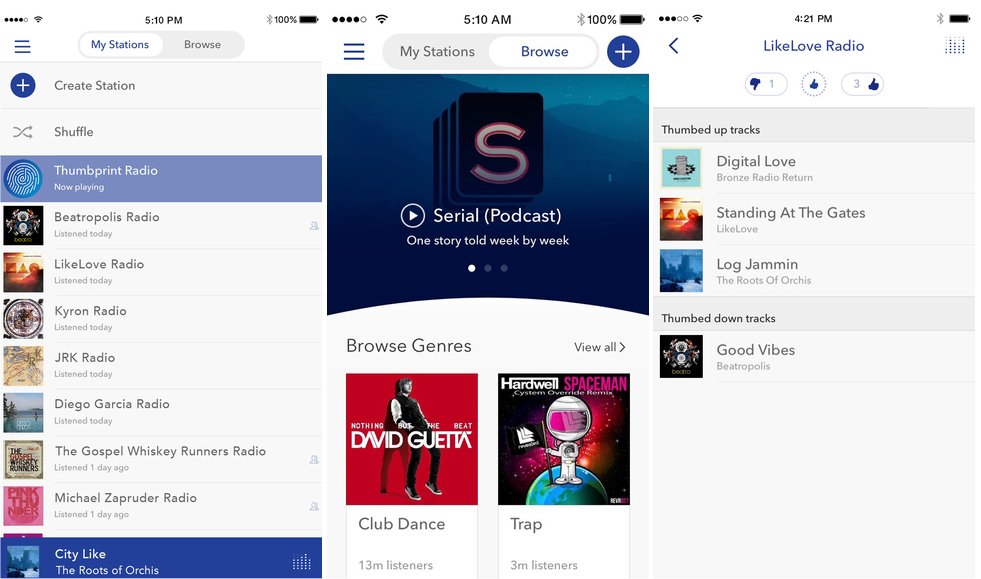Viewport: 981px width, 579px height.
Task: Open the Digital Love thumbed up track
Action: 756,167
